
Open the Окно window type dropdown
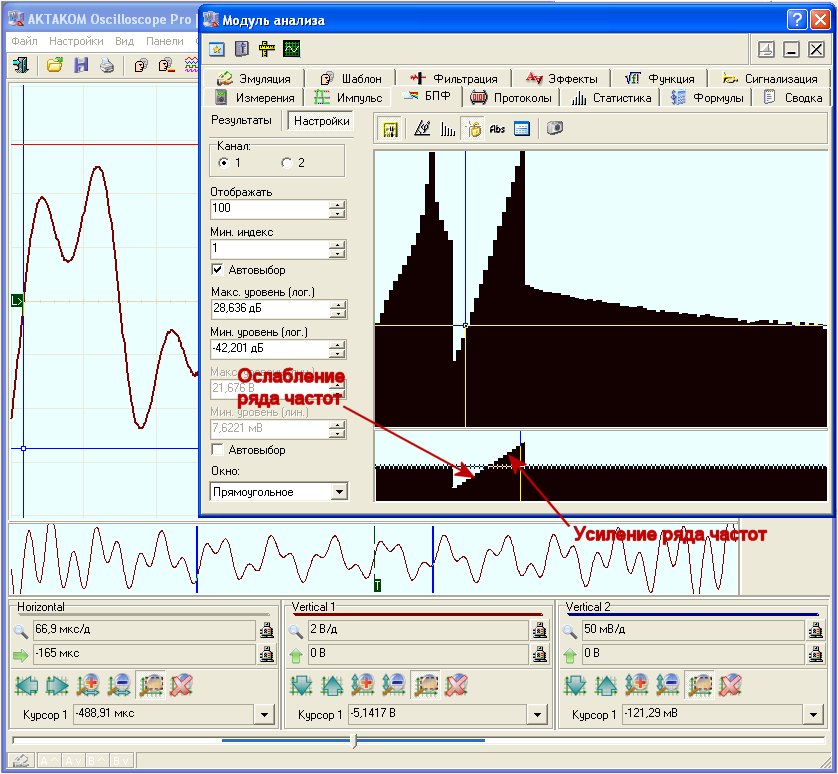[339, 492]
